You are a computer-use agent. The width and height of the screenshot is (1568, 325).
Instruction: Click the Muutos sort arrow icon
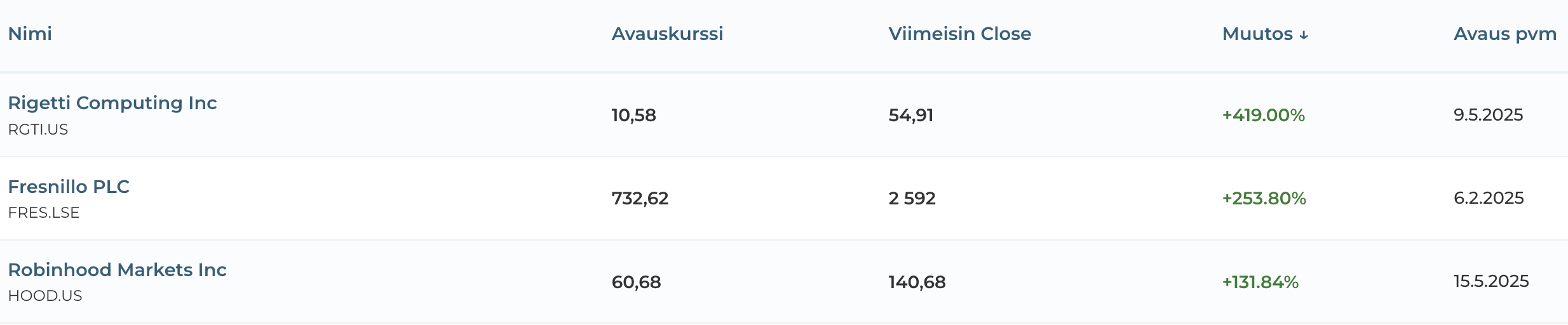[x=1304, y=35]
